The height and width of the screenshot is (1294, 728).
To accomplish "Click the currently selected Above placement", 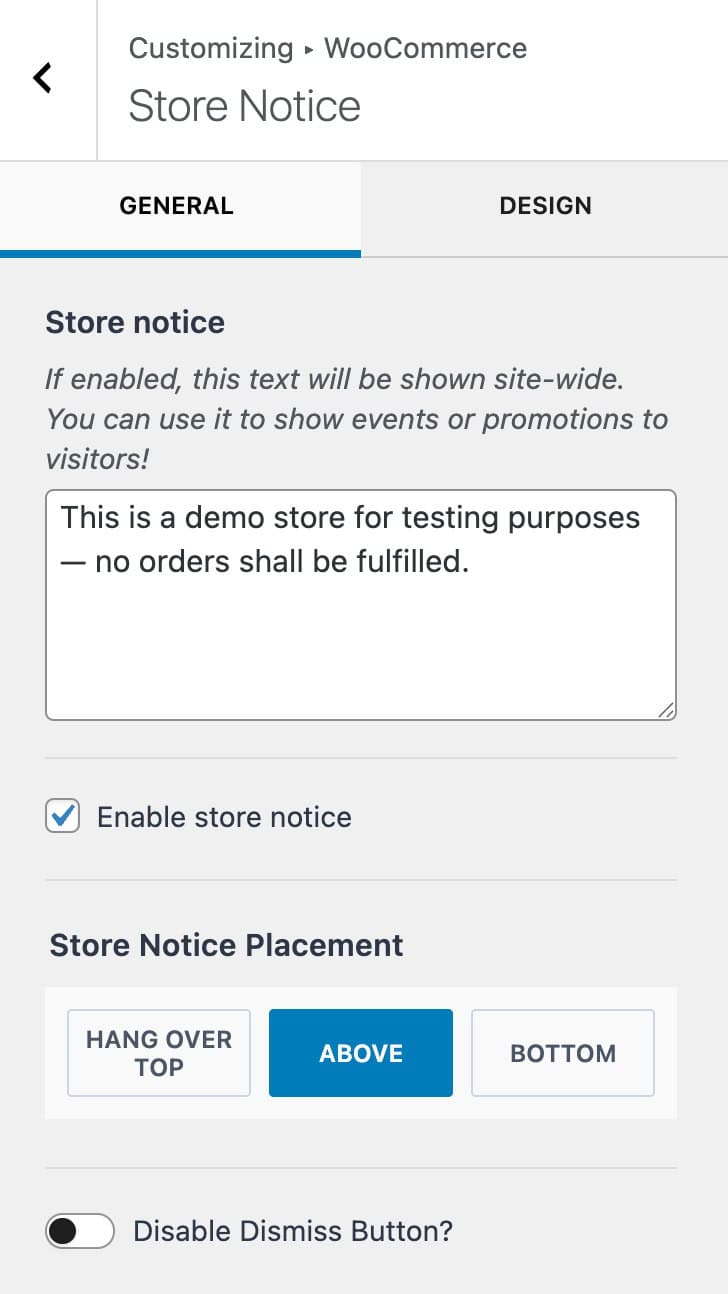I will point(360,1052).
